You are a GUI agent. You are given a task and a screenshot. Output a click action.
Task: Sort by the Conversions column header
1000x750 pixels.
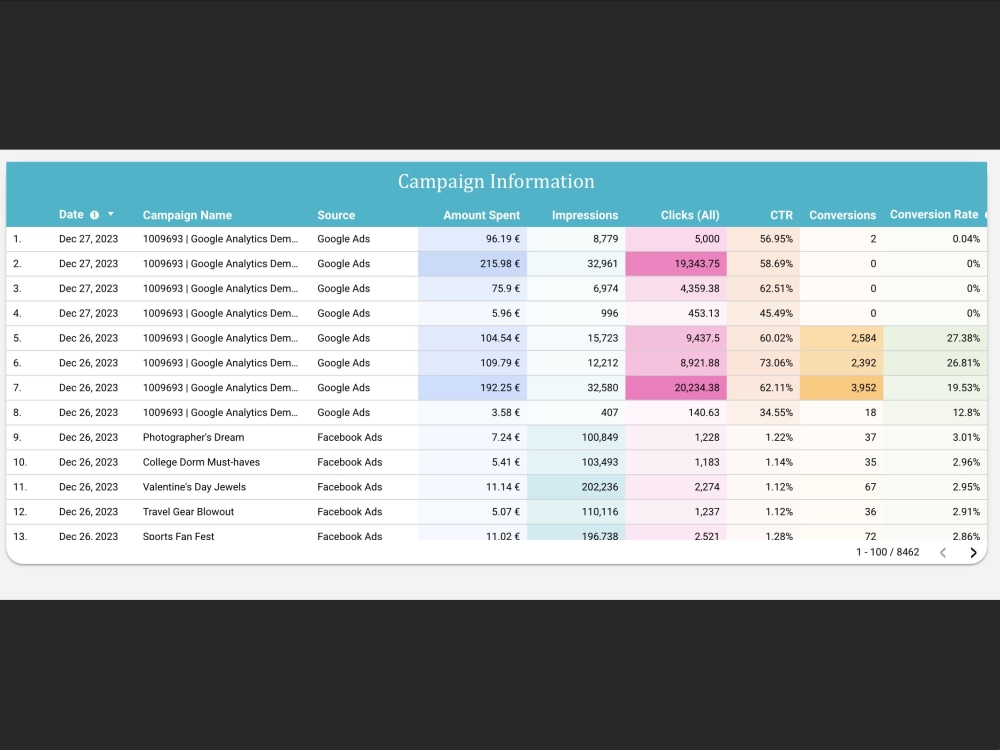(x=842, y=214)
